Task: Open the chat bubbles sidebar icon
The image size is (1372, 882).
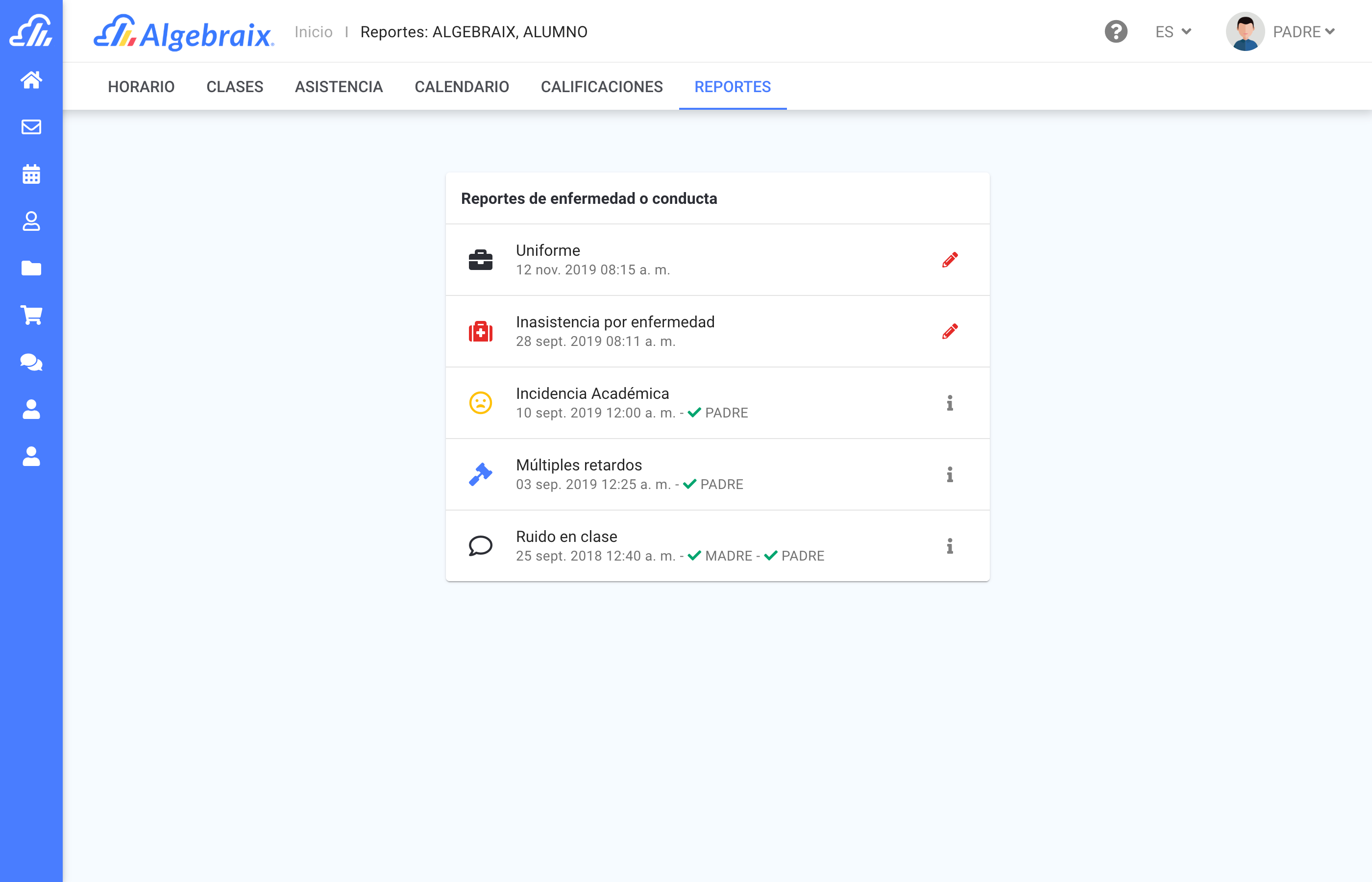Action: click(31, 362)
